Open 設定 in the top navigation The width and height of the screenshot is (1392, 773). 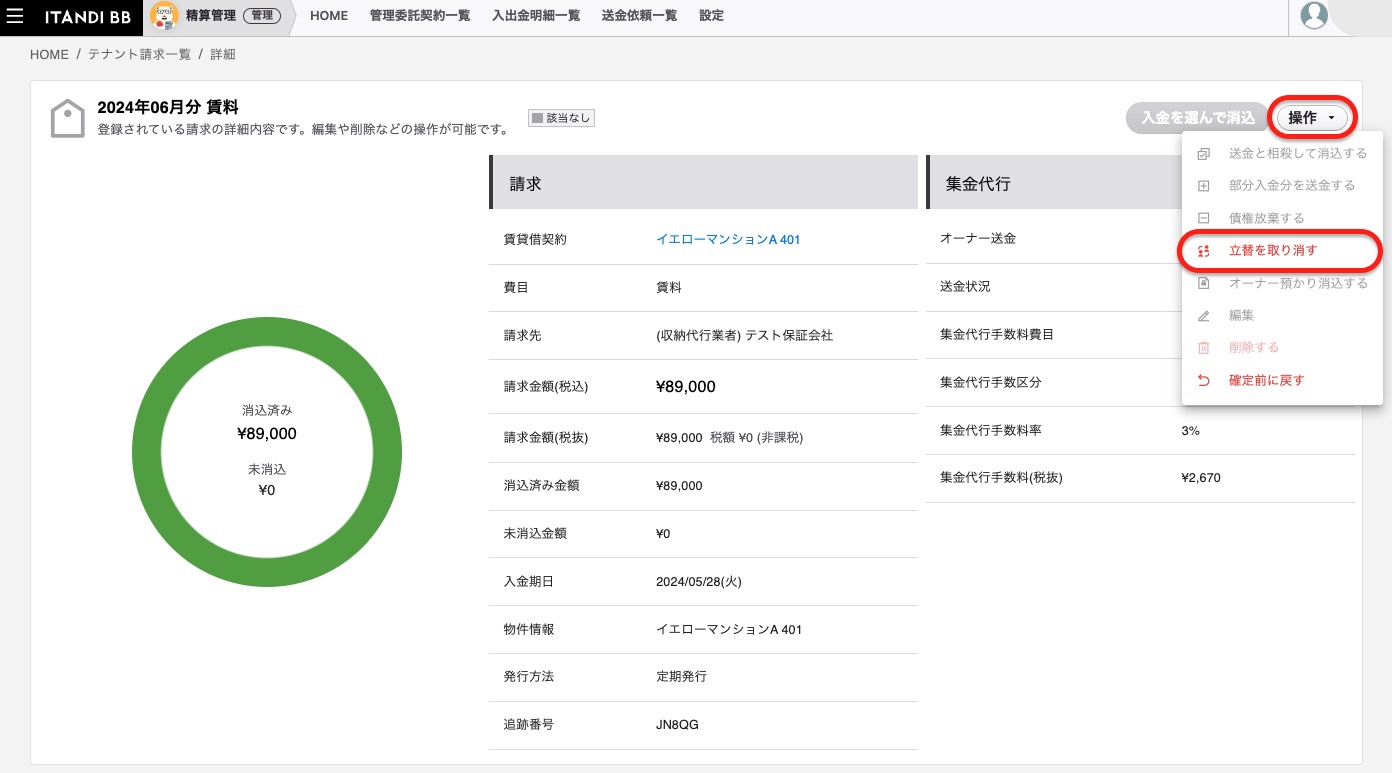(711, 16)
